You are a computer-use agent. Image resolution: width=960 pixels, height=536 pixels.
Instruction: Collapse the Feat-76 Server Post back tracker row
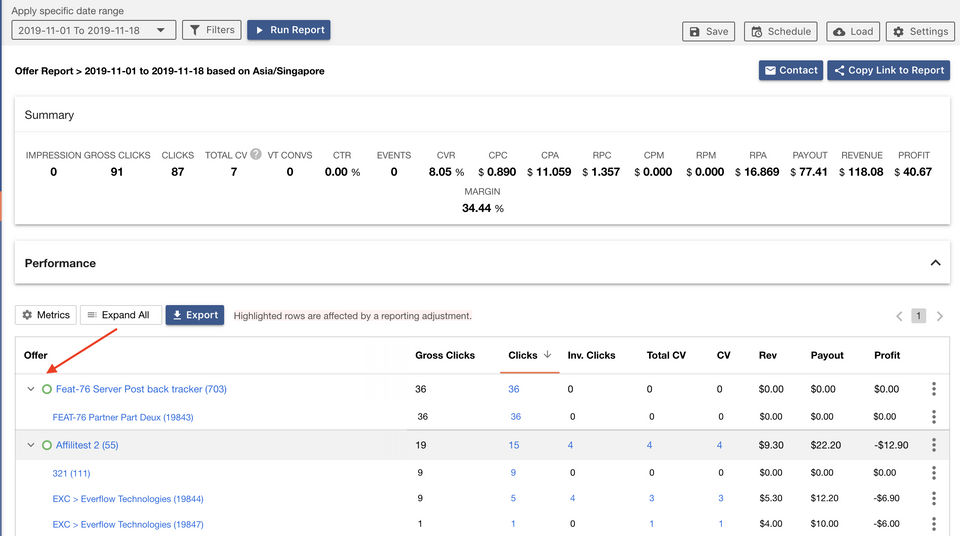coord(30,389)
